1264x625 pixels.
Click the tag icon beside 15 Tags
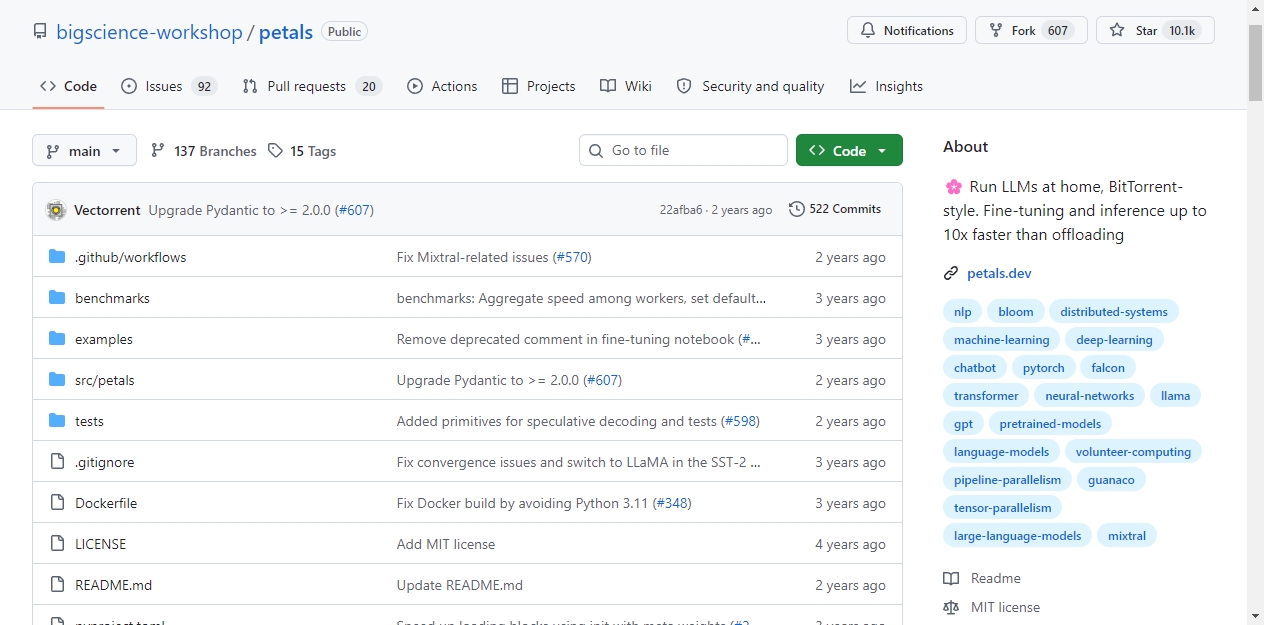(x=276, y=151)
